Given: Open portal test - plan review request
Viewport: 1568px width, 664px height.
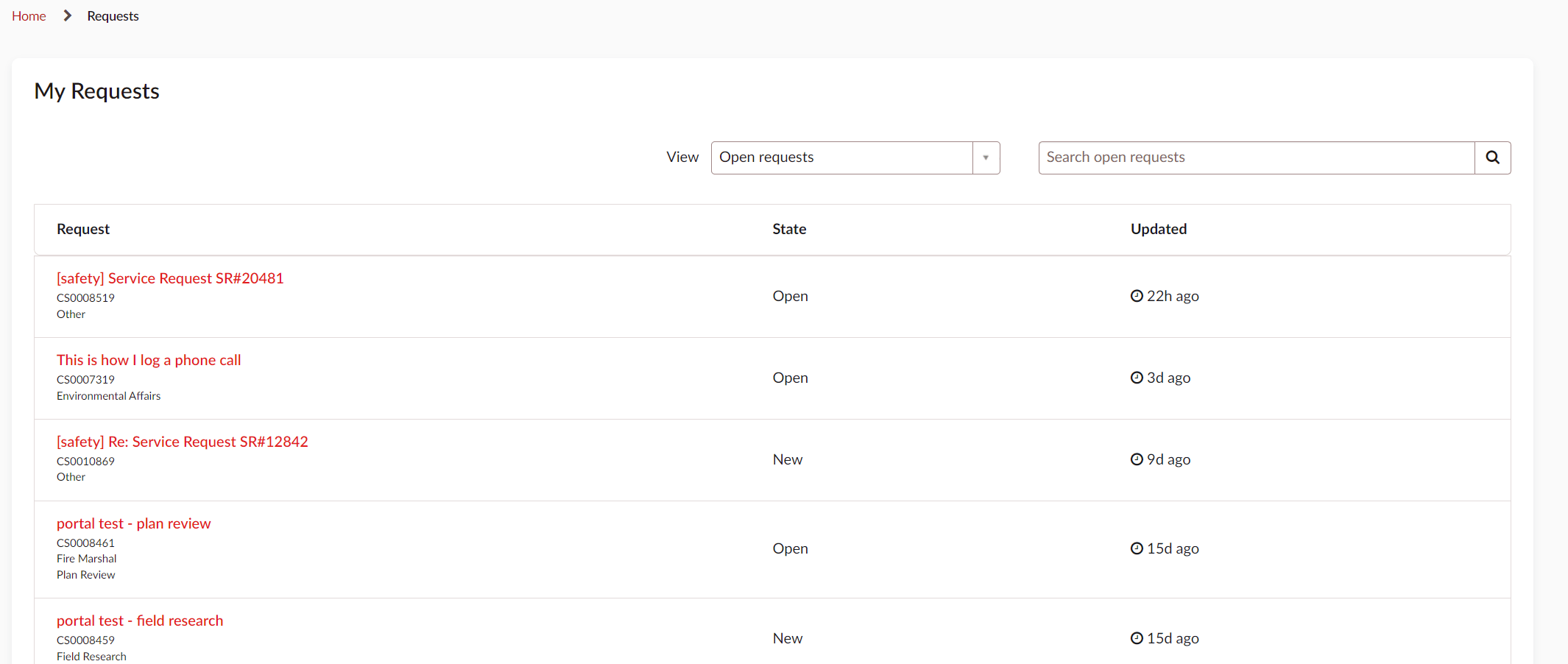Looking at the screenshot, I should coord(134,523).
